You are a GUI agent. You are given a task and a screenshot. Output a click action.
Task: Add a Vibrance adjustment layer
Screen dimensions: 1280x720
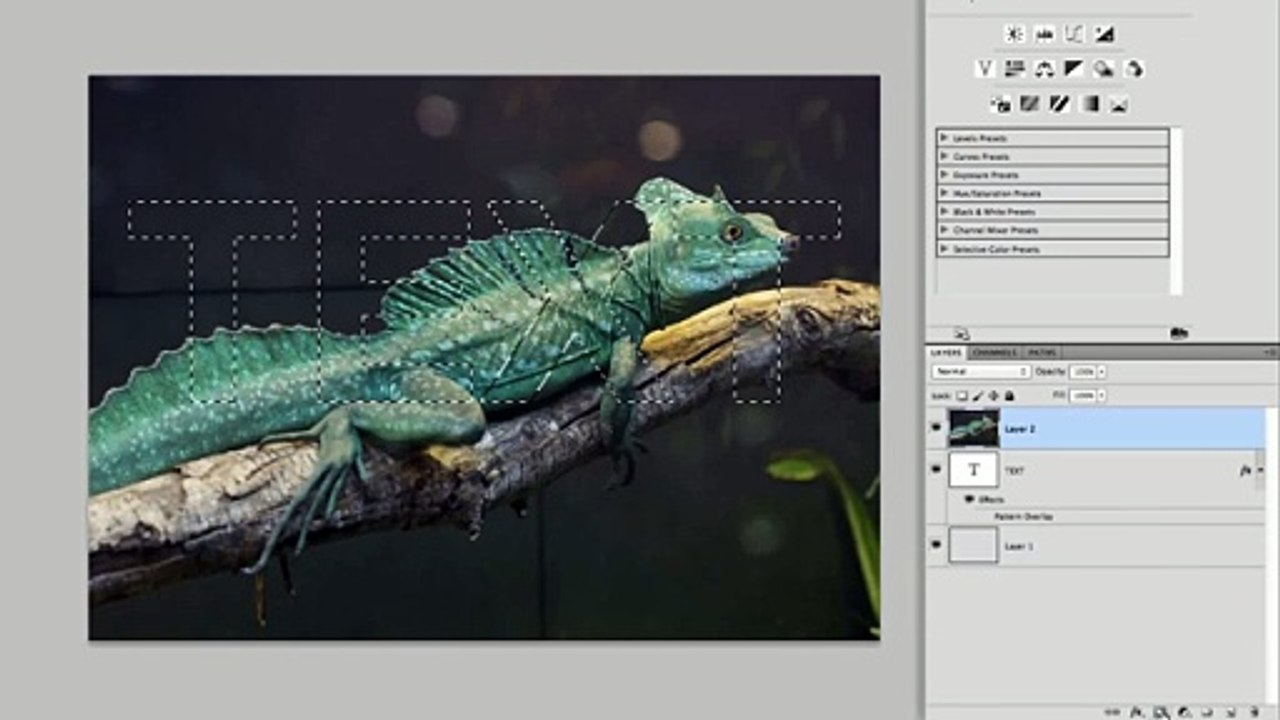[x=985, y=69]
